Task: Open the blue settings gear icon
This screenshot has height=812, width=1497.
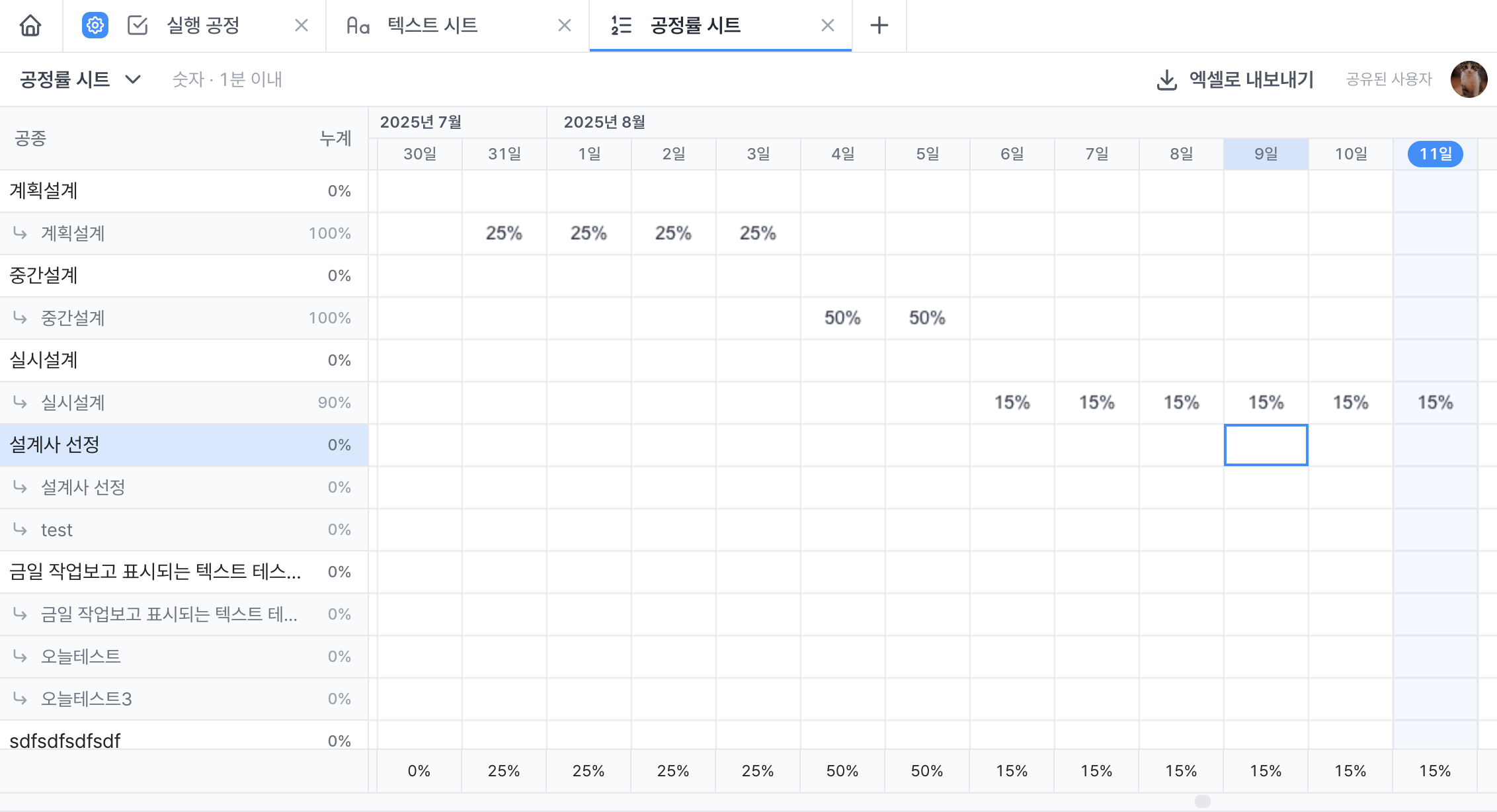Action: [94, 25]
